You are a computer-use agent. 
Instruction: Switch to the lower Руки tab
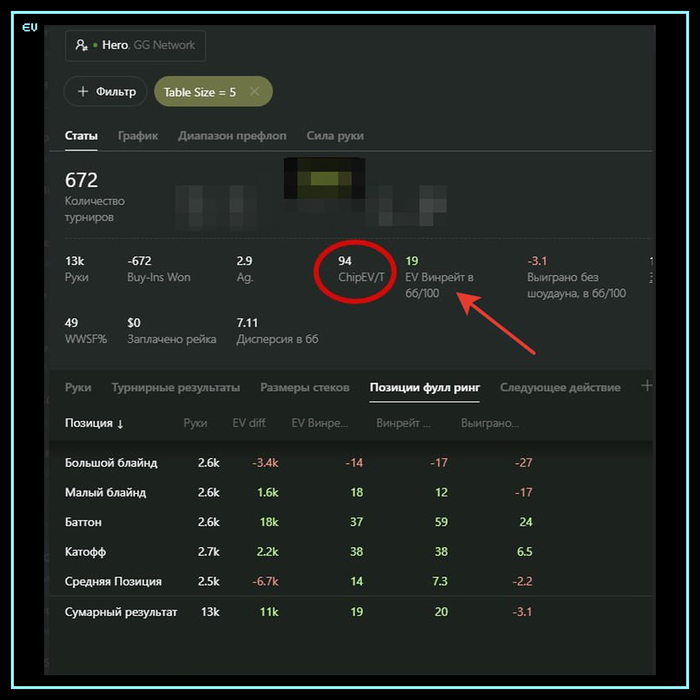click(78, 387)
